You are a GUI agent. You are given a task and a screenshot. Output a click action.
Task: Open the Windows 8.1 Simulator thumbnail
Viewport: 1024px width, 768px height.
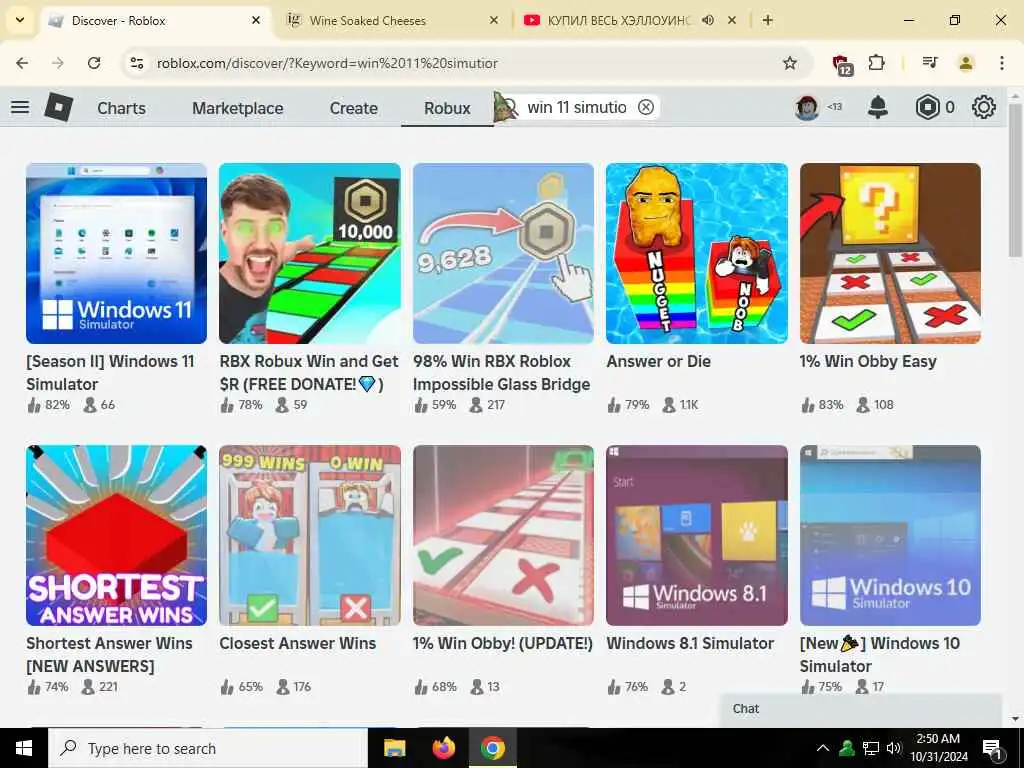point(697,536)
